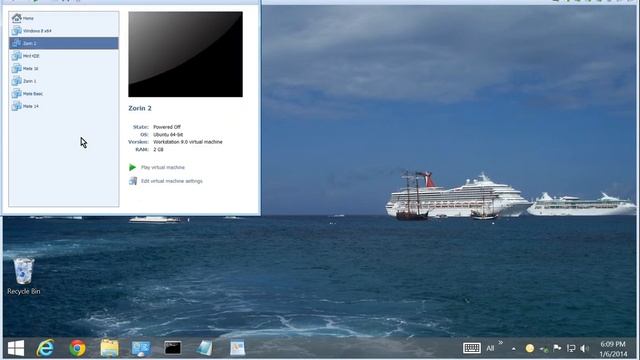Open the Action Center flag icon

(557, 348)
